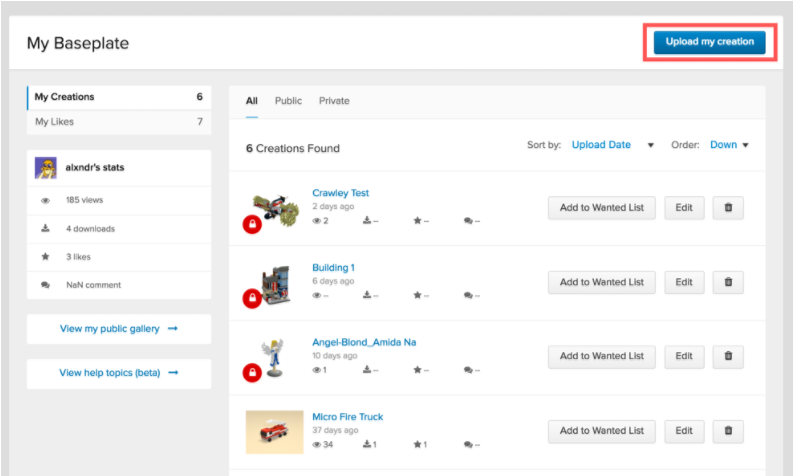Open My Likes in the sidebar
794x476 pixels.
[118, 122]
